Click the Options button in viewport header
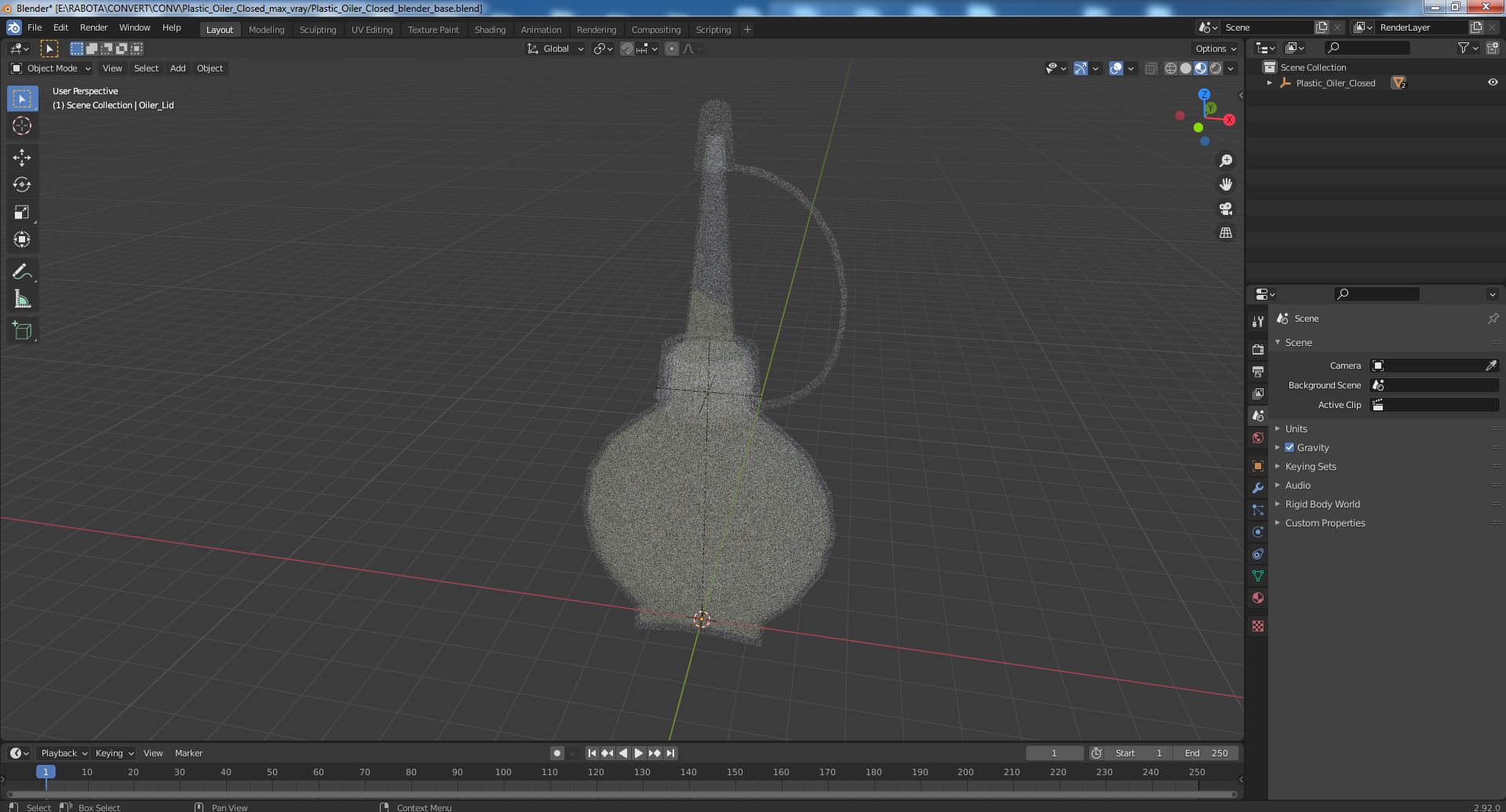Screen dimensions: 1506x812 (x=1216, y=49)
